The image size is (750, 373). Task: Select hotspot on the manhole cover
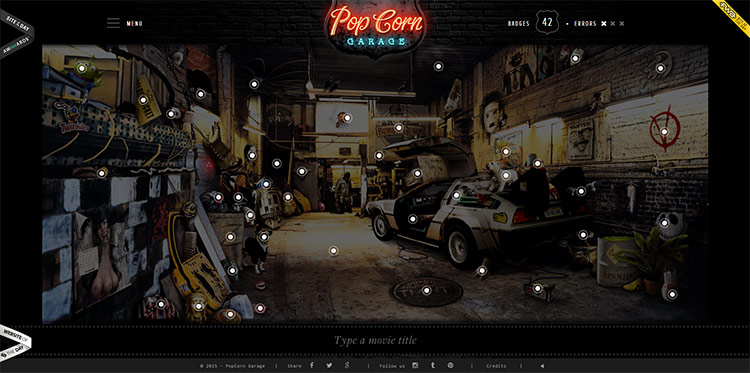(427, 290)
